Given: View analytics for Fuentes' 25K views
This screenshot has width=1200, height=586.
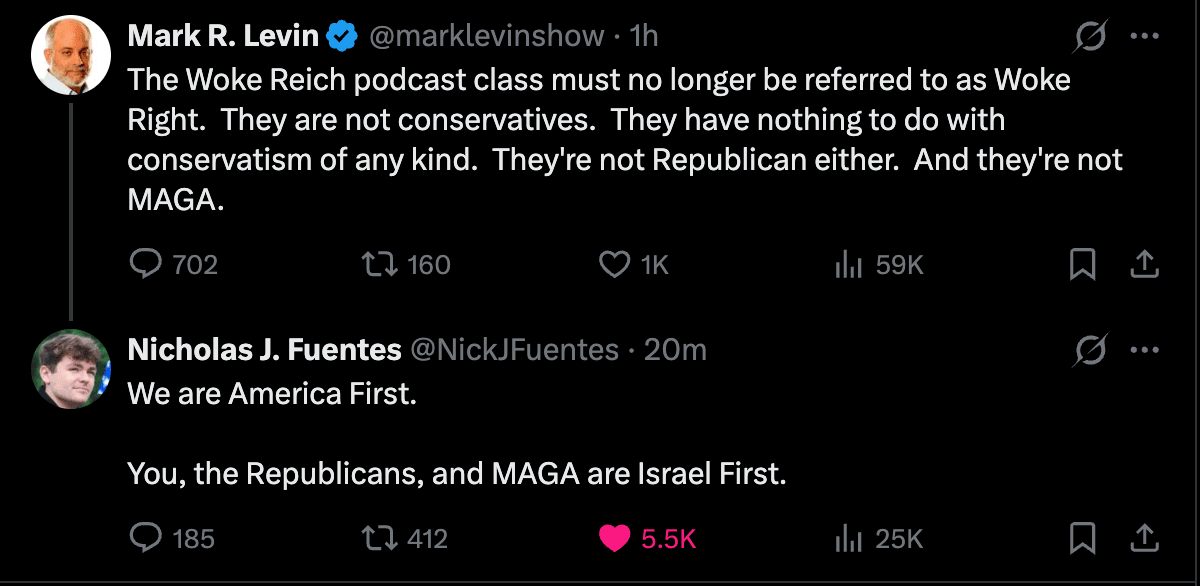Looking at the screenshot, I should [848, 538].
